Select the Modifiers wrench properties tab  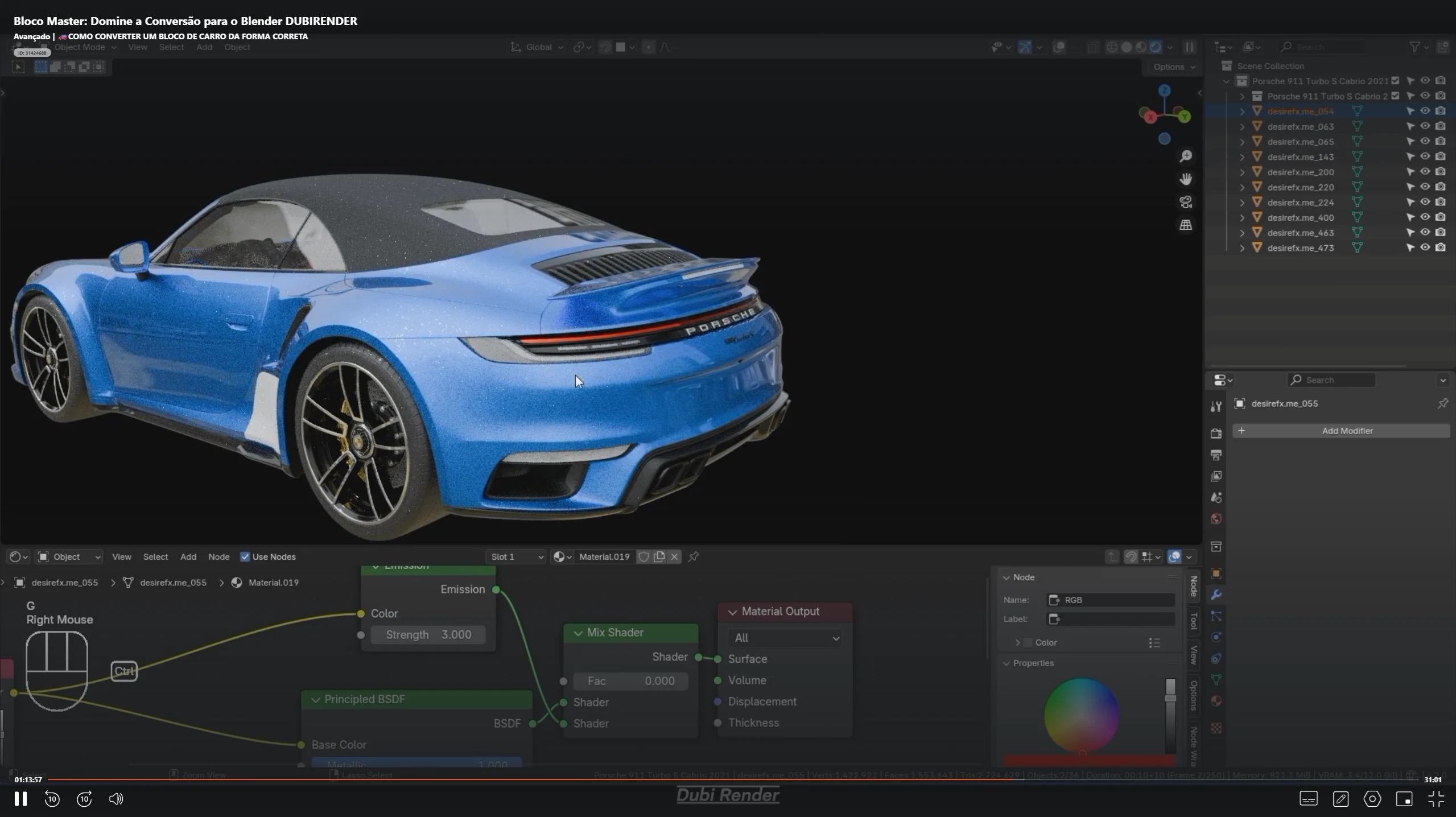1216,595
